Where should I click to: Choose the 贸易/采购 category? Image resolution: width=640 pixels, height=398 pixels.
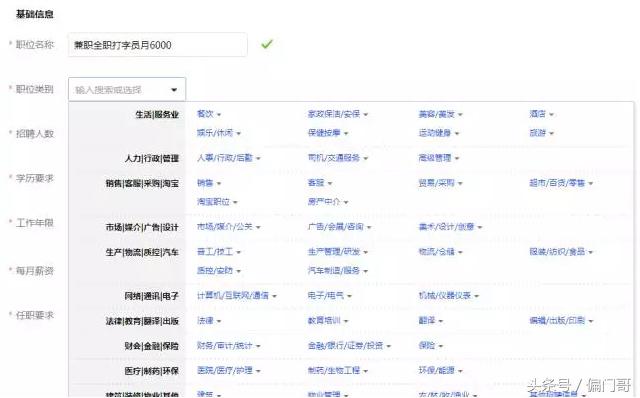point(440,183)
